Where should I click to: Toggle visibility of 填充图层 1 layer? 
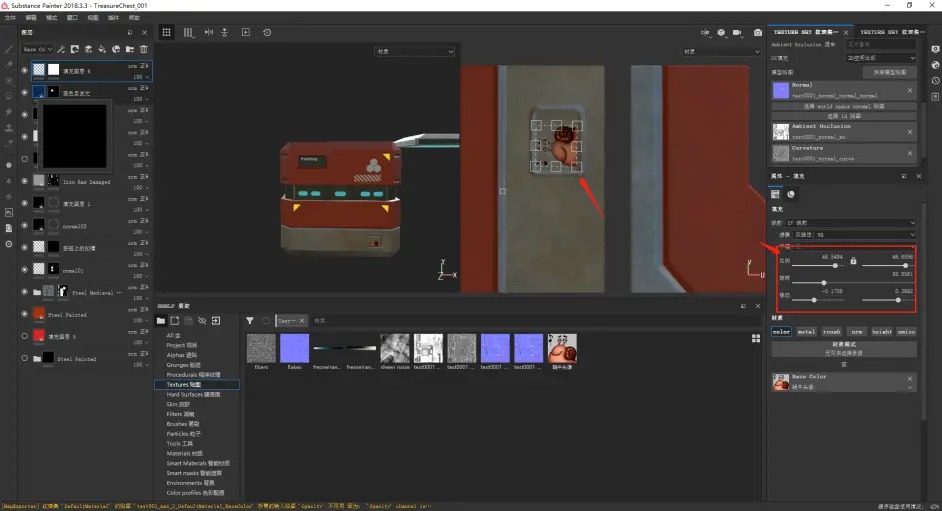[x=25, y=203]
